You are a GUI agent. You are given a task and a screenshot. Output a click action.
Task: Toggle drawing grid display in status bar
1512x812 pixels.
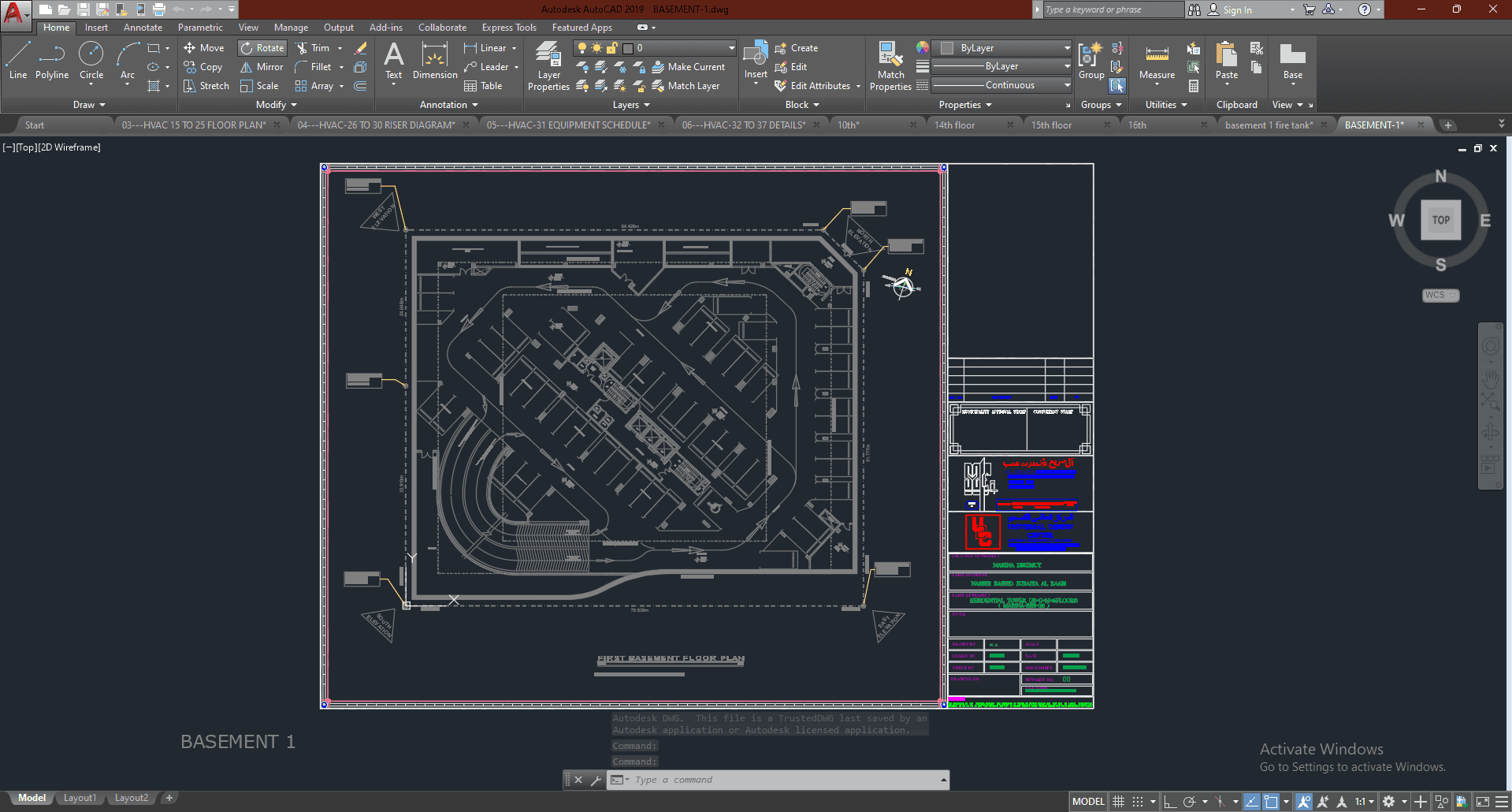tap(1118, 802)
